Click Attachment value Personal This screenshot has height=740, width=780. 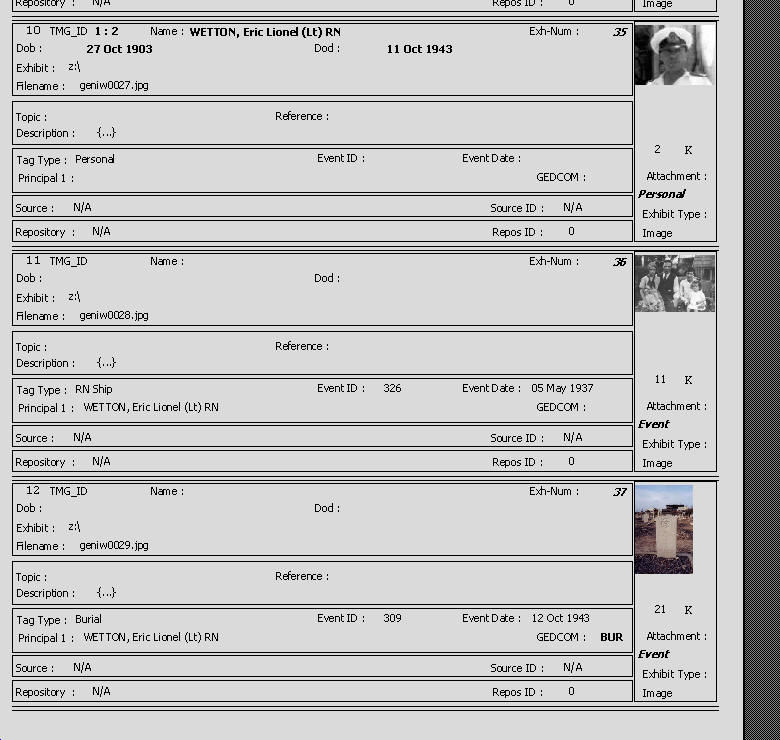point(662,194)
